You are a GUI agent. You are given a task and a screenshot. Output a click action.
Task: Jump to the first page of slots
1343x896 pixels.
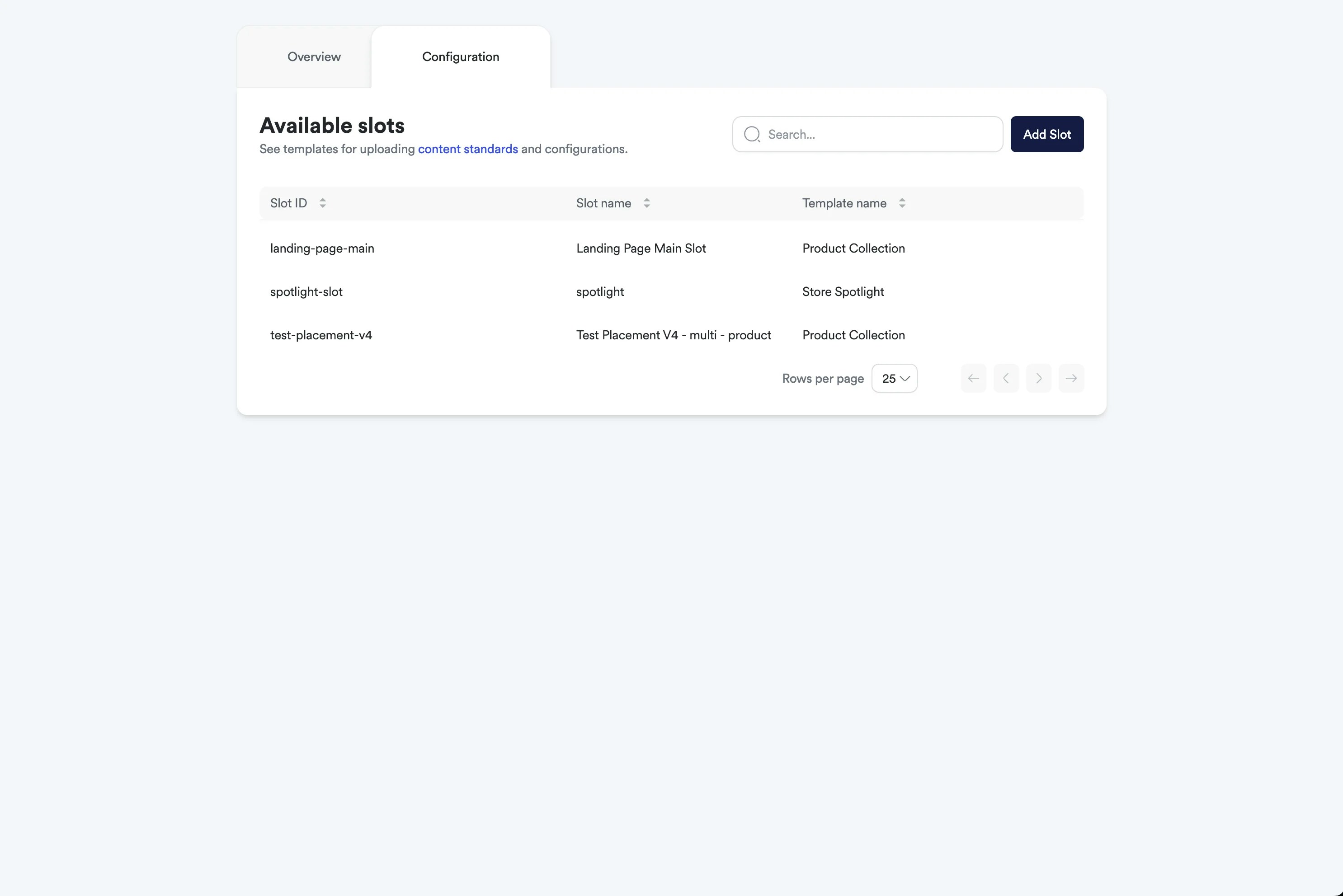point(974,378)
